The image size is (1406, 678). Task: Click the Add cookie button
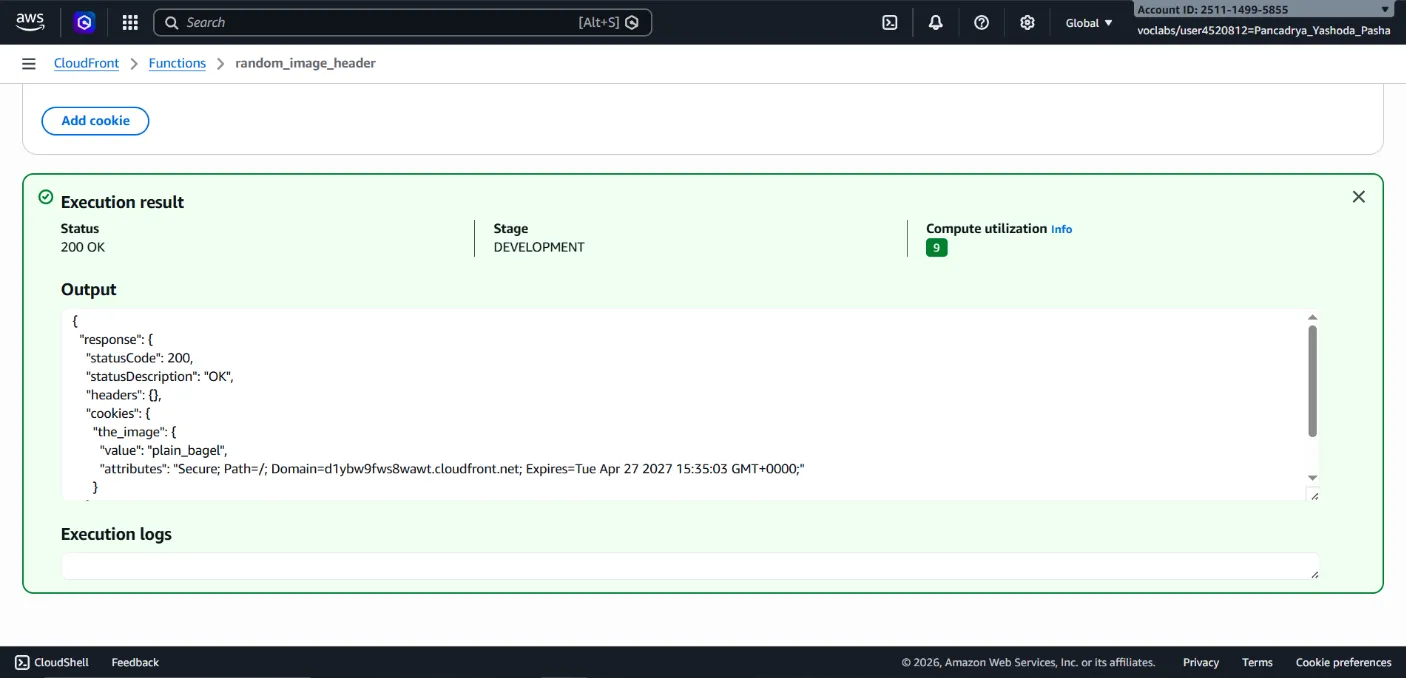(95, 121)
